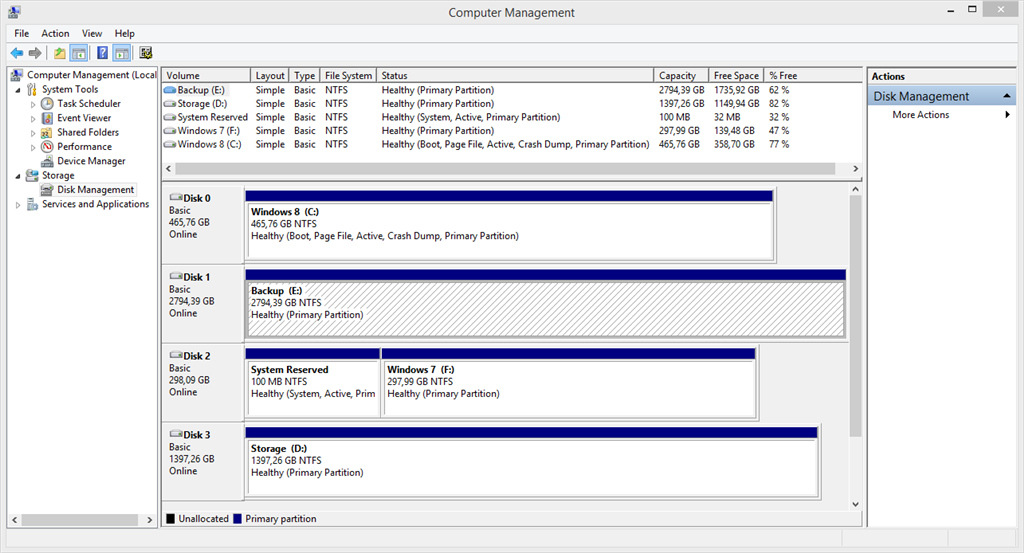Select the Disk 1 label panel
This screenshot has width=1024, height=553.
click(x=203, y=306)
